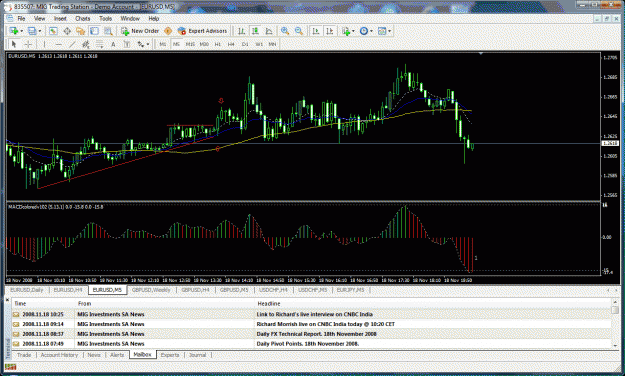Zoom out on the chart

point(299,31)
